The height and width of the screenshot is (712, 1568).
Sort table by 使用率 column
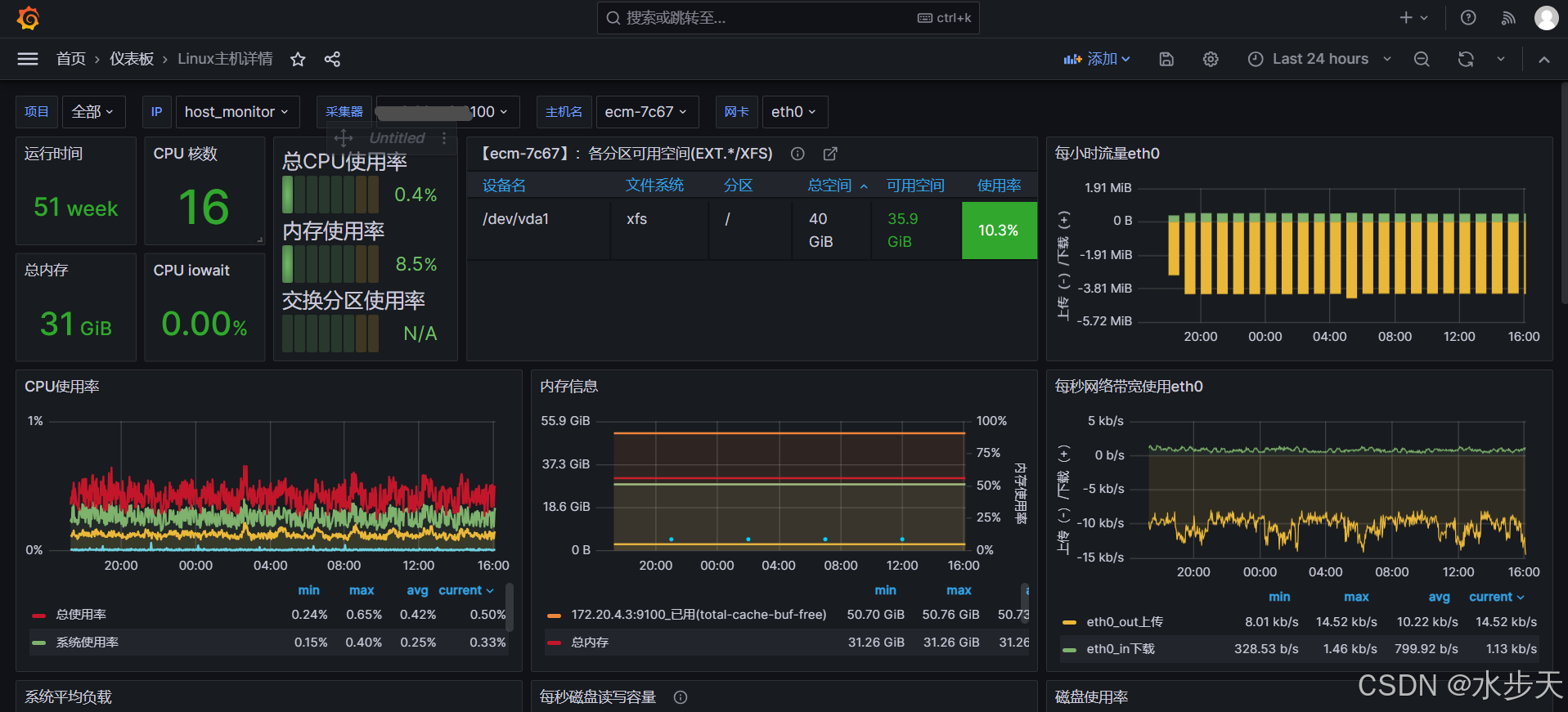coord(999,186)
